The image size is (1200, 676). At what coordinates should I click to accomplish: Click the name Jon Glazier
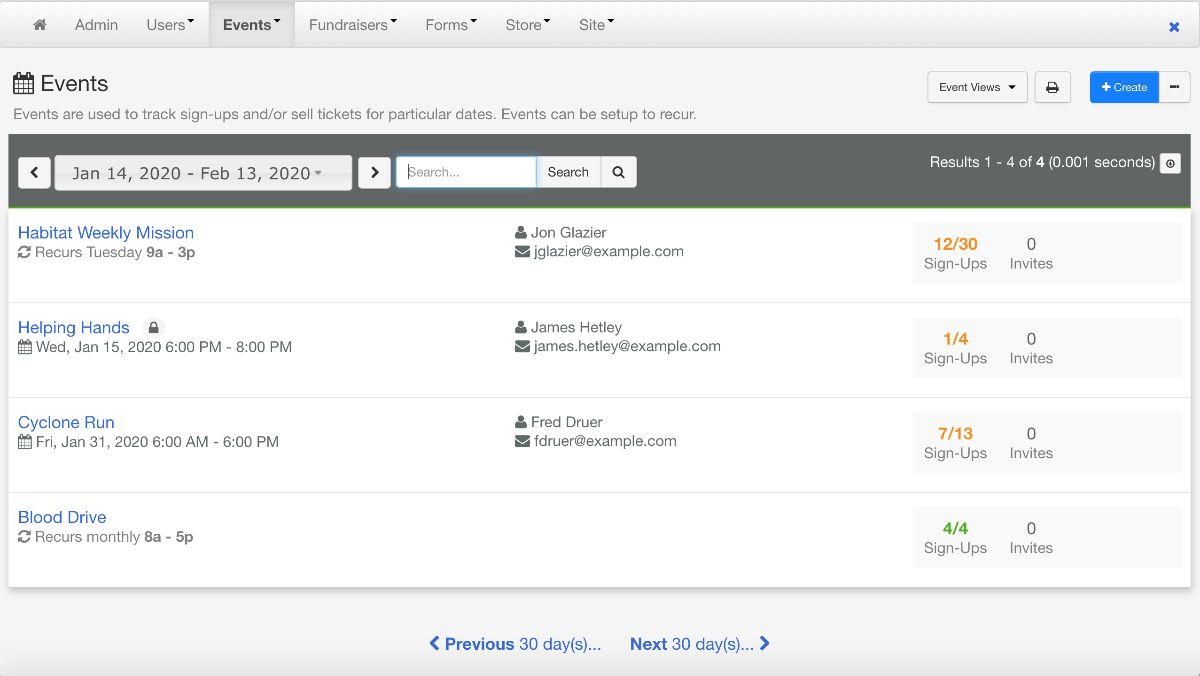click(x=569, y=233)
